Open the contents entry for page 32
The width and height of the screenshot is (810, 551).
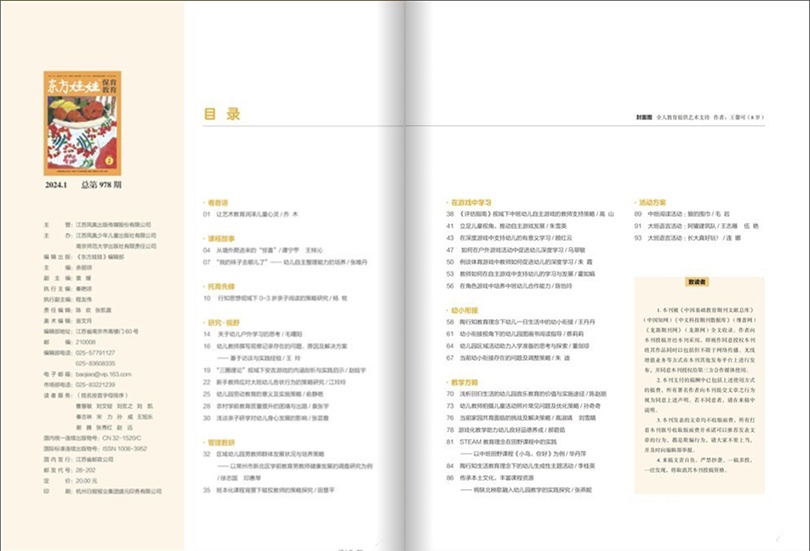tap(288, 466)
